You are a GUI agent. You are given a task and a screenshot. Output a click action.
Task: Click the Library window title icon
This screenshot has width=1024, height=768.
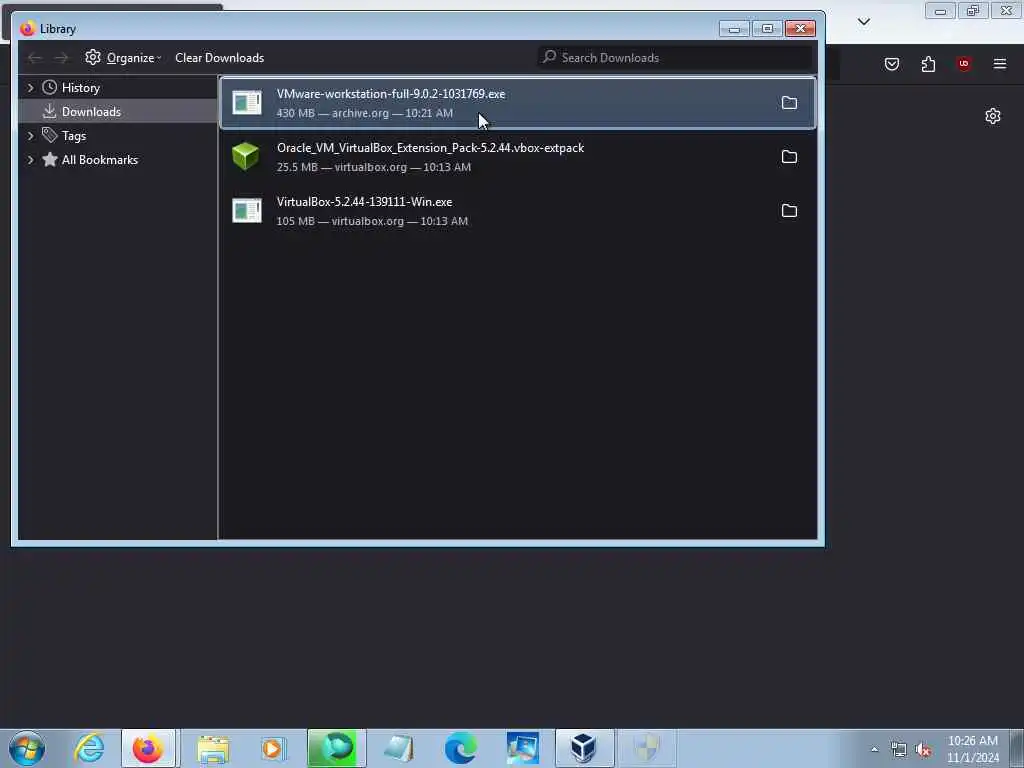tap(27, 29)
